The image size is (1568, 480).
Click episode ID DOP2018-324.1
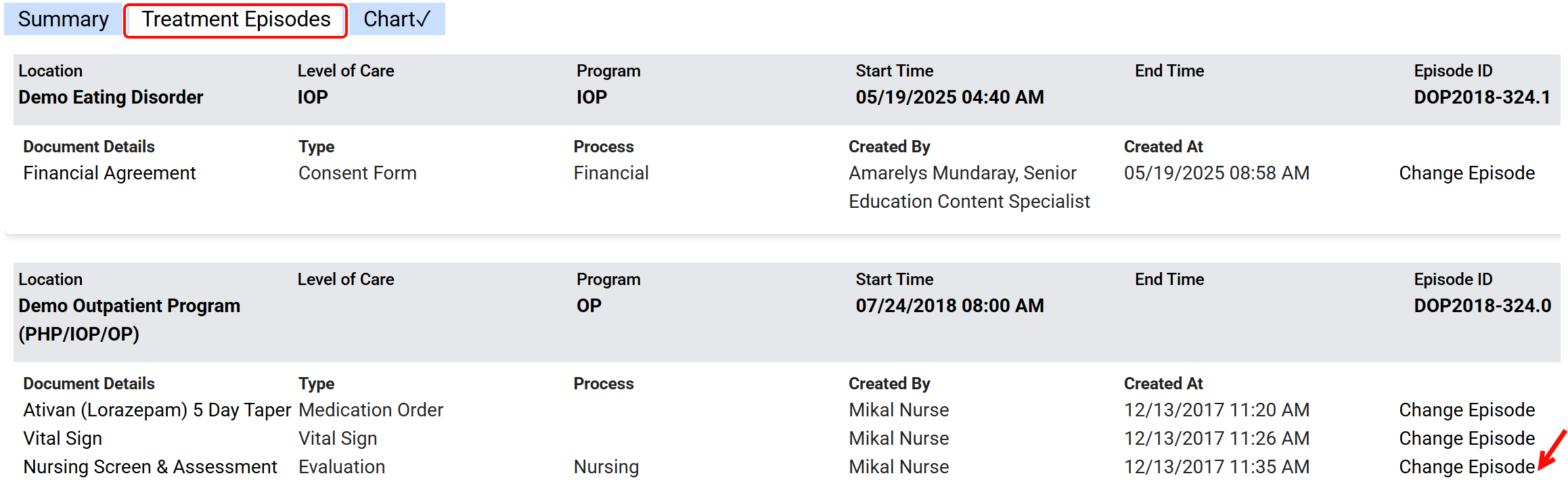[1481, 97]
